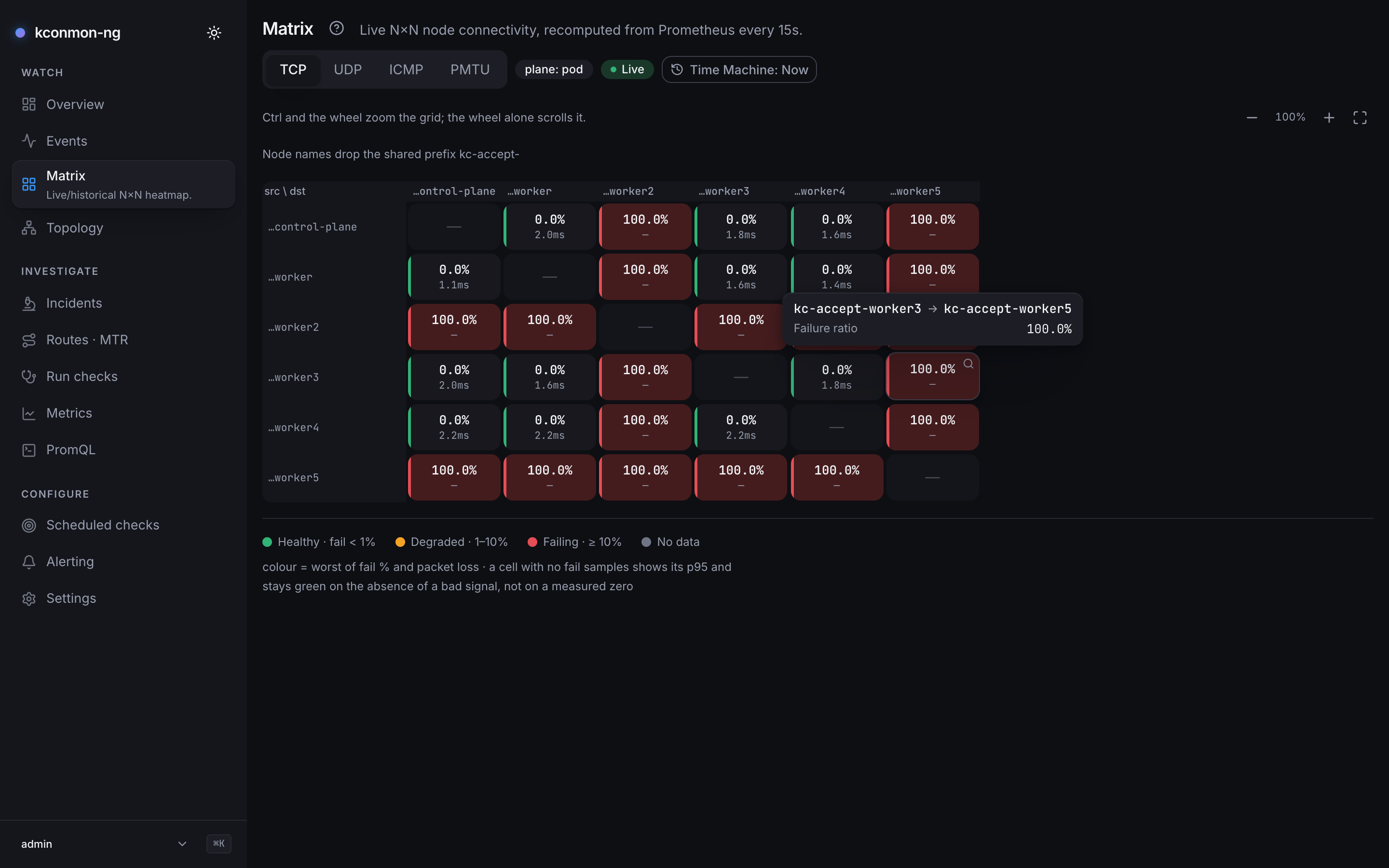
Task: Open the Run checks stethoscope icon
Action: (x=29, y=377)
